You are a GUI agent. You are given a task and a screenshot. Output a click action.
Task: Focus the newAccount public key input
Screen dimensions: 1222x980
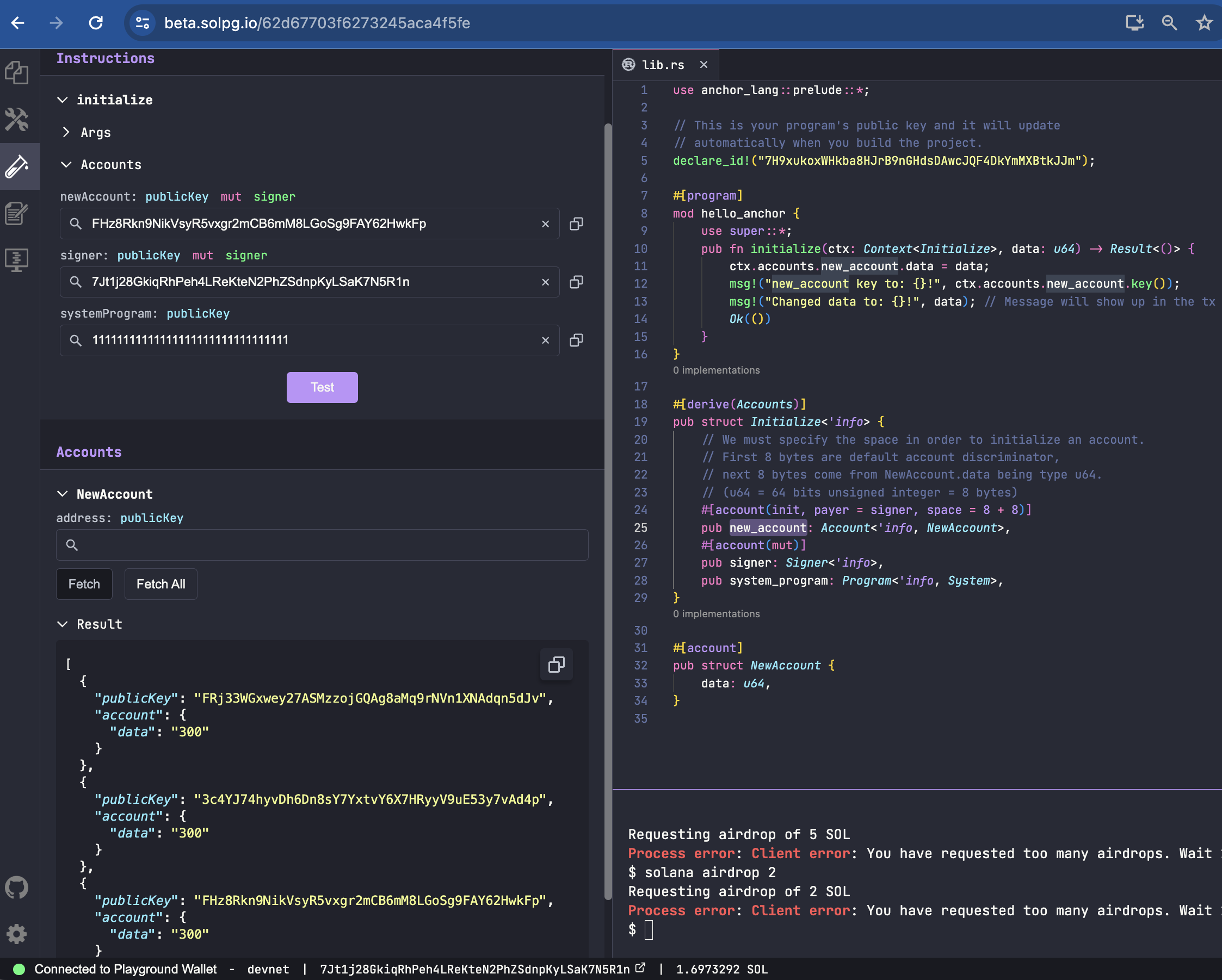310,224
